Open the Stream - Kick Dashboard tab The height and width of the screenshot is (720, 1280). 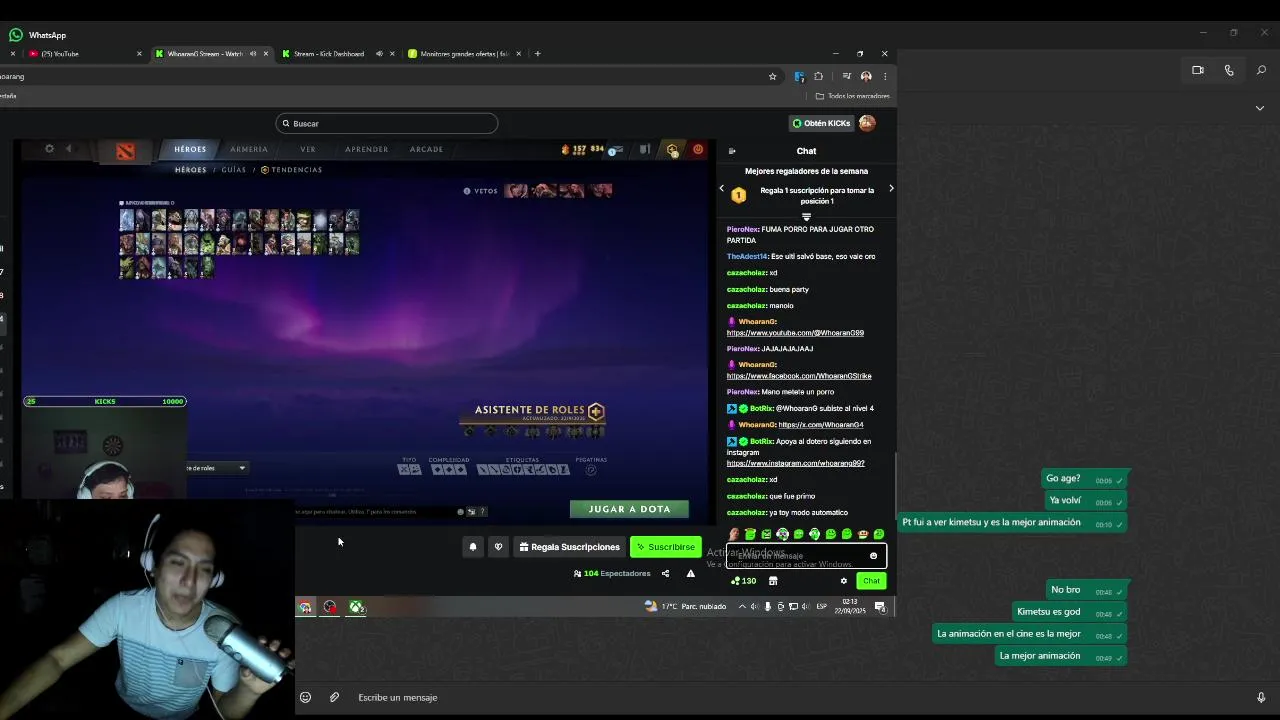(330, 54)
